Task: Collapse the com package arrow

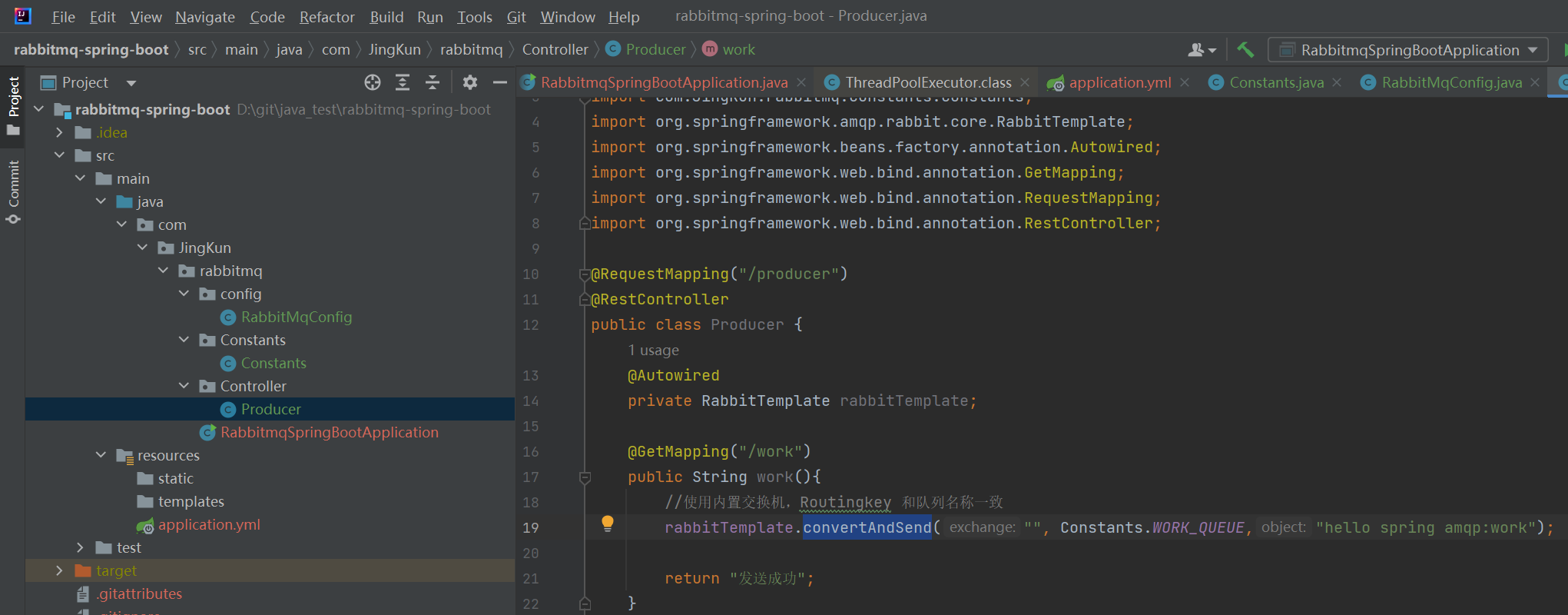Action: pyautogui.click(x=122, y=224)
